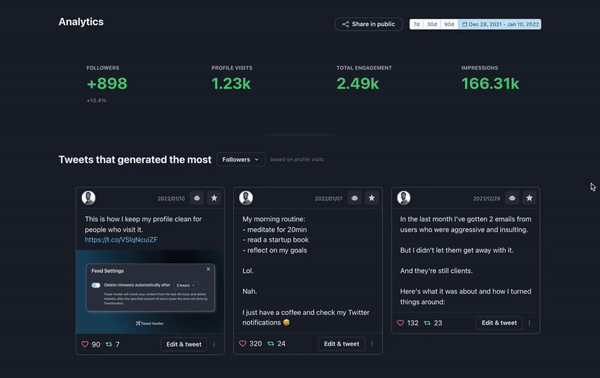Star the 2022/01/10 tweet card
This screenshot has width=600, height=378.
(214, 198)
